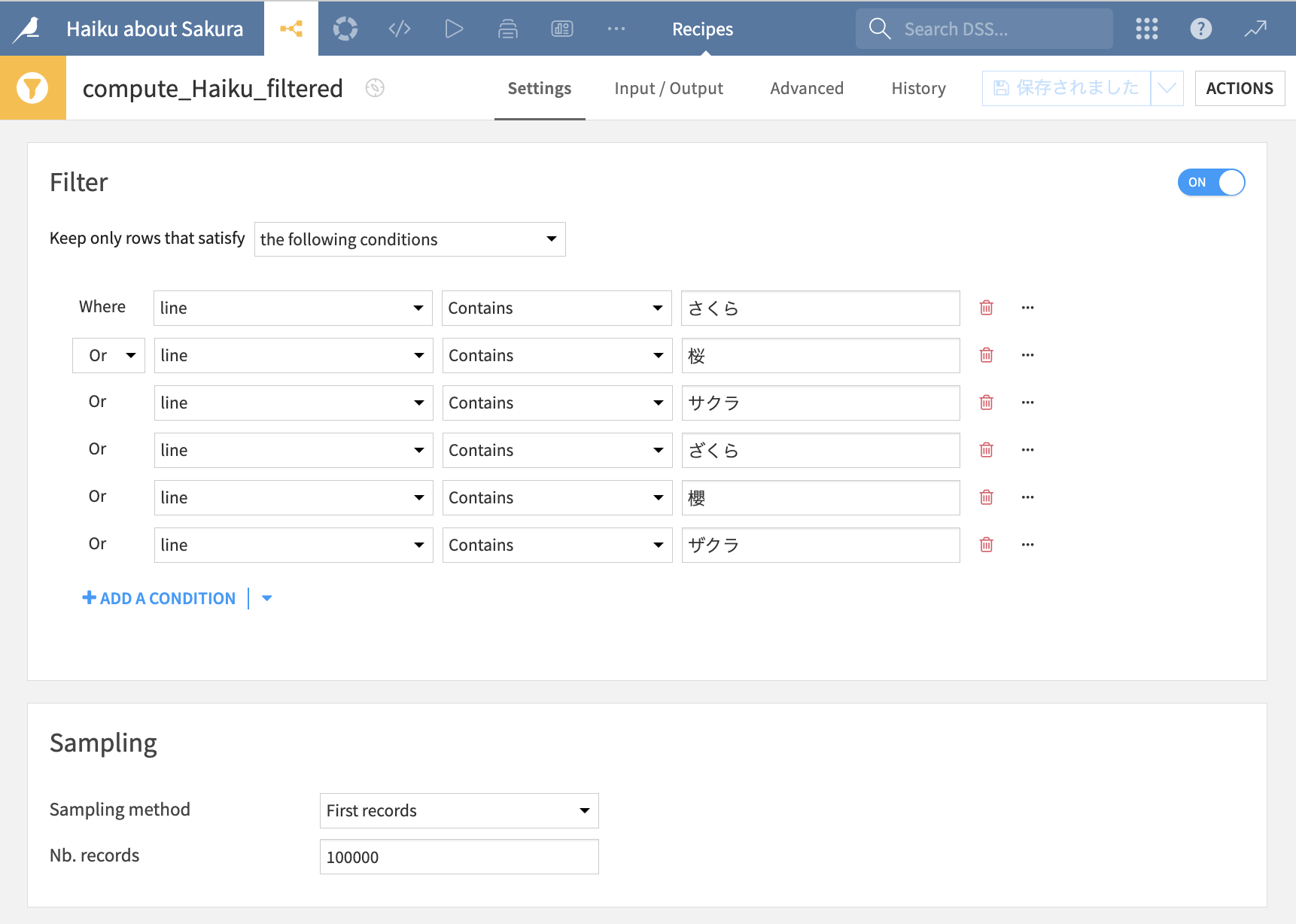The height and width of the screenshot is (924, 1296).
Task: Open more options for the 櫻 condition
Action: (1028, 497)
